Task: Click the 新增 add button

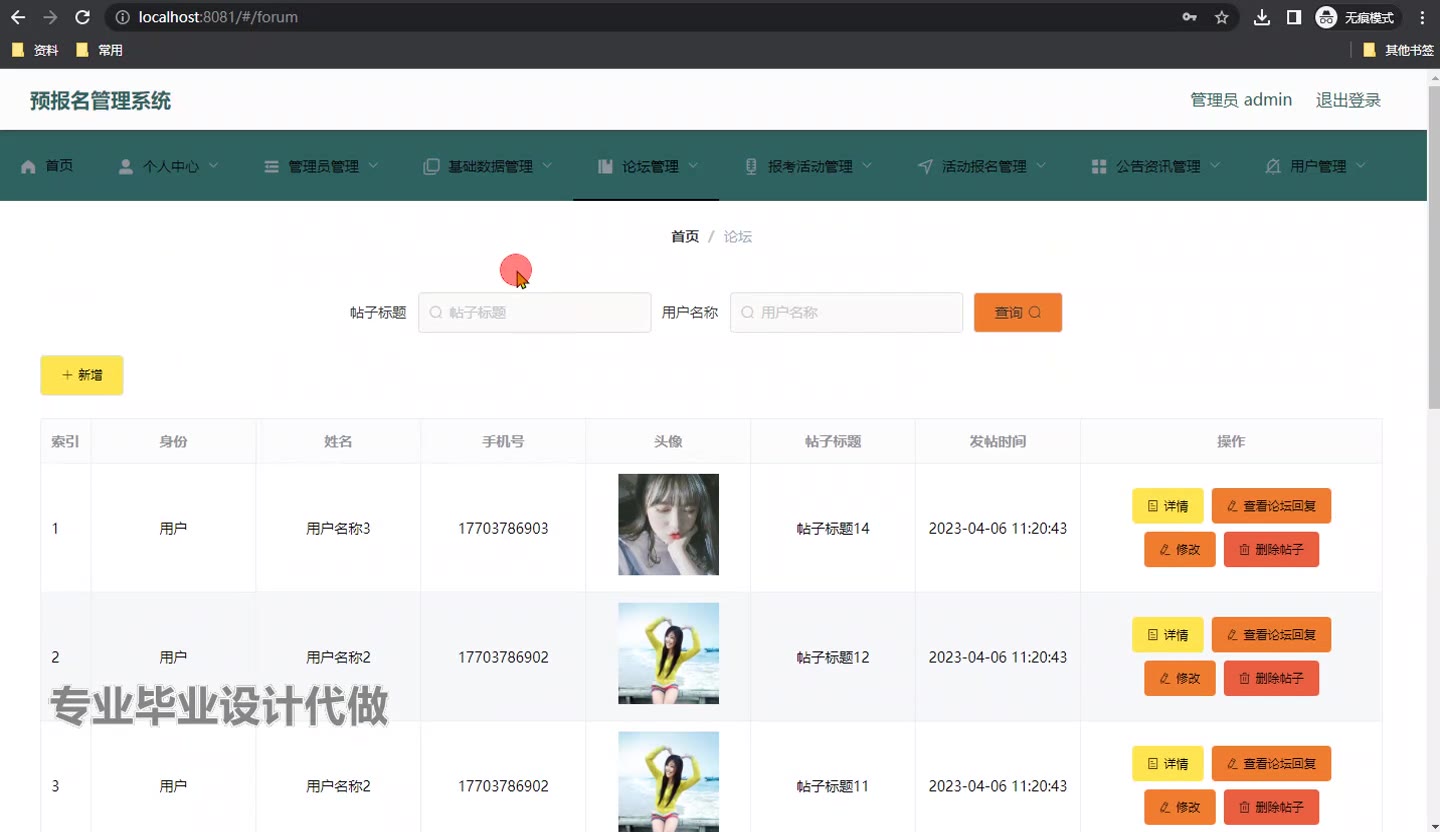Action: coord(82,375)
